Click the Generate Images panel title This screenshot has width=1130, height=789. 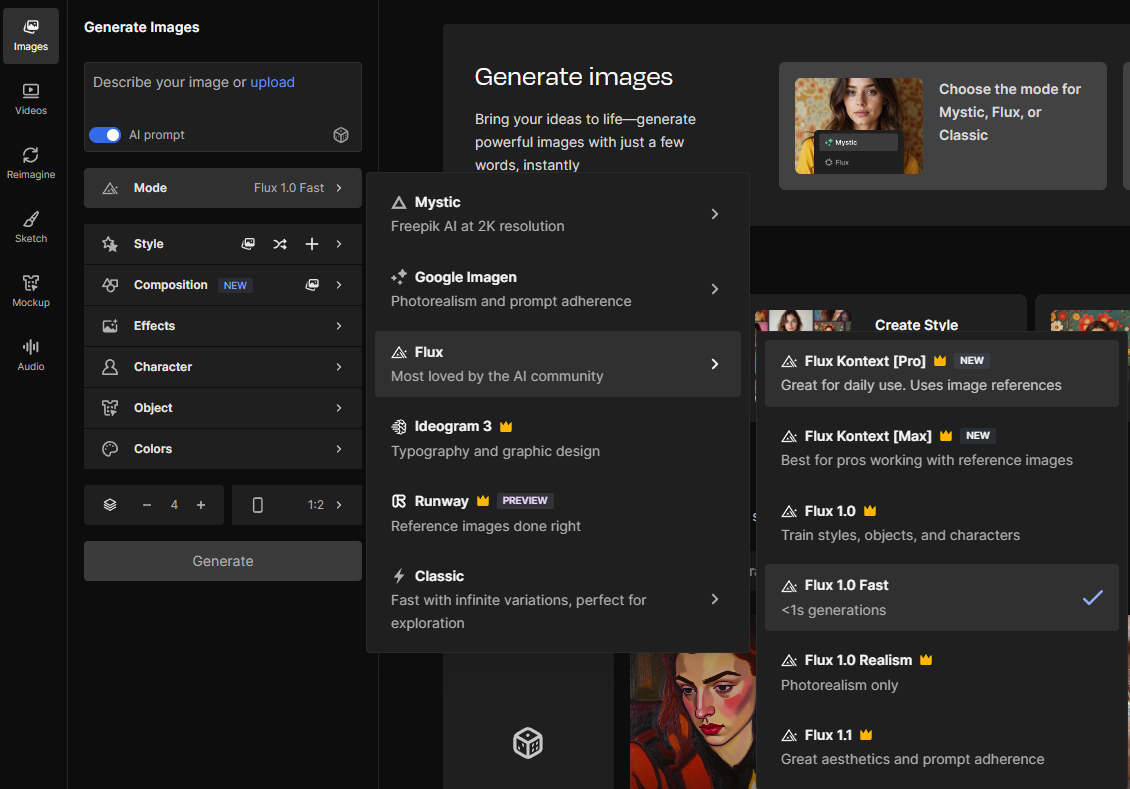(x=142, y=27)
